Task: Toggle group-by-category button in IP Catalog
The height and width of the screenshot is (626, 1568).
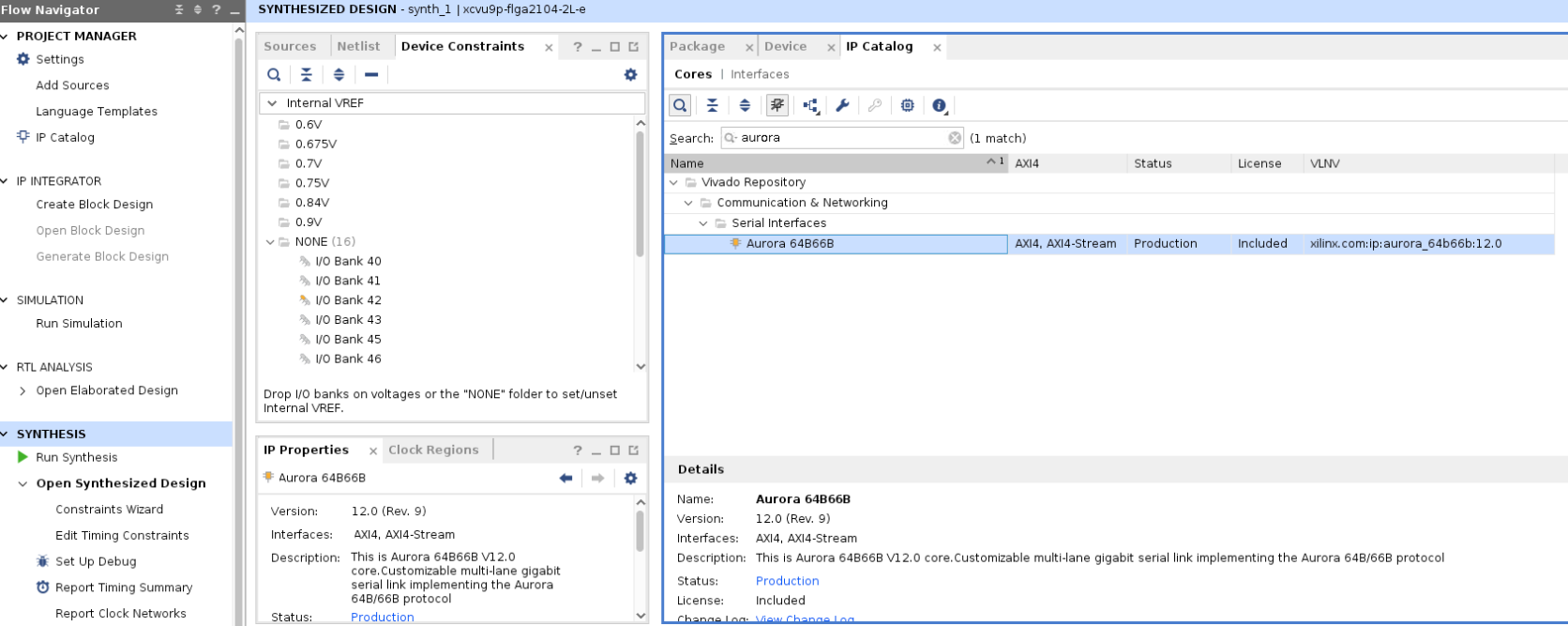Action: coord(777,105)
